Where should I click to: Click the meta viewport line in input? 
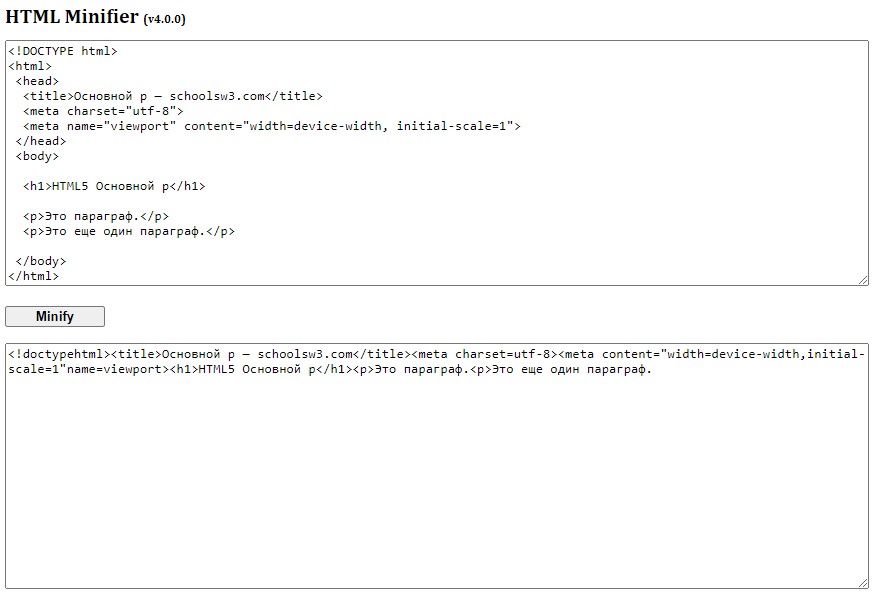[271, 126]
